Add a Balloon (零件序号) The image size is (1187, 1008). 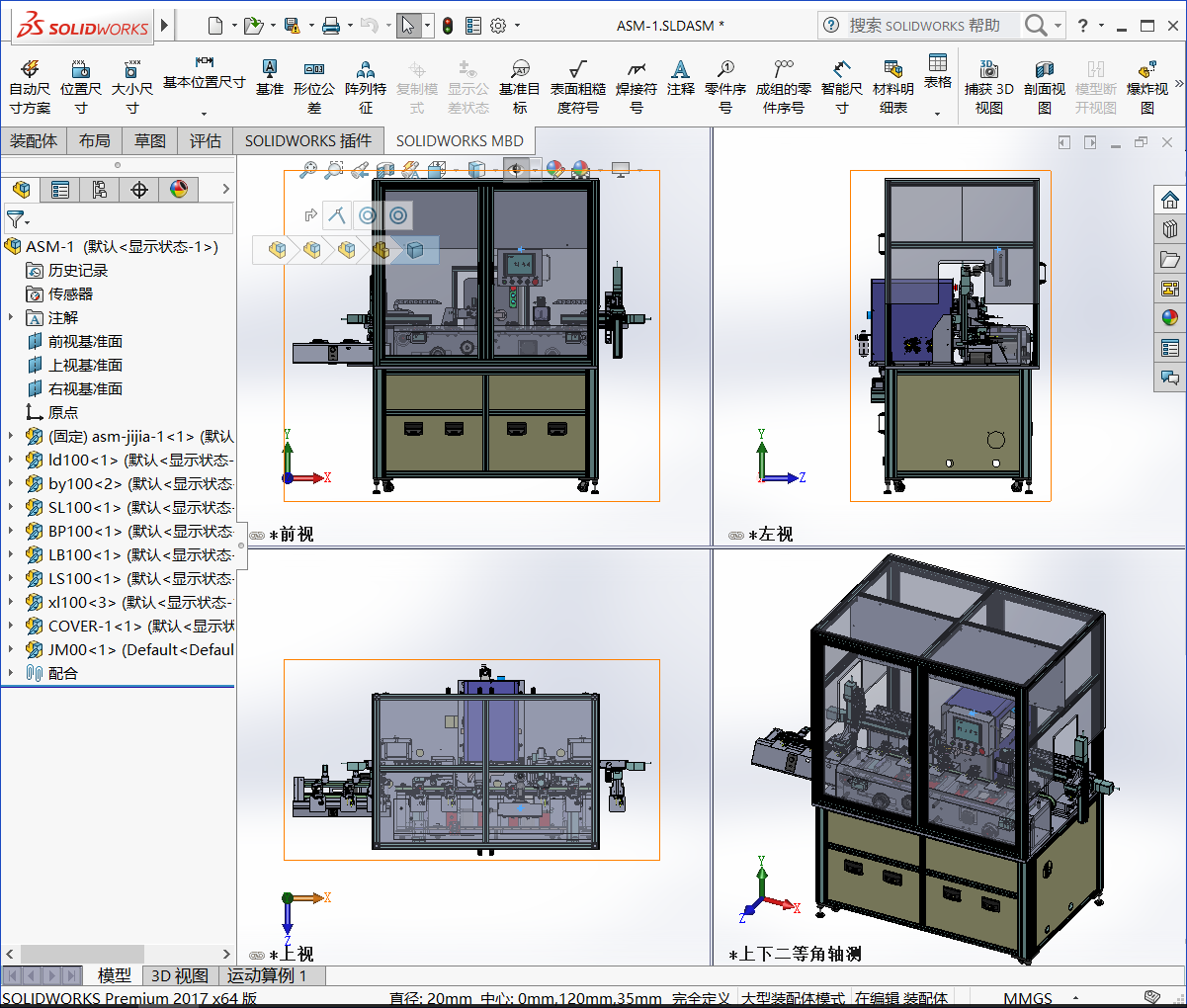click(x=725, y=86)
